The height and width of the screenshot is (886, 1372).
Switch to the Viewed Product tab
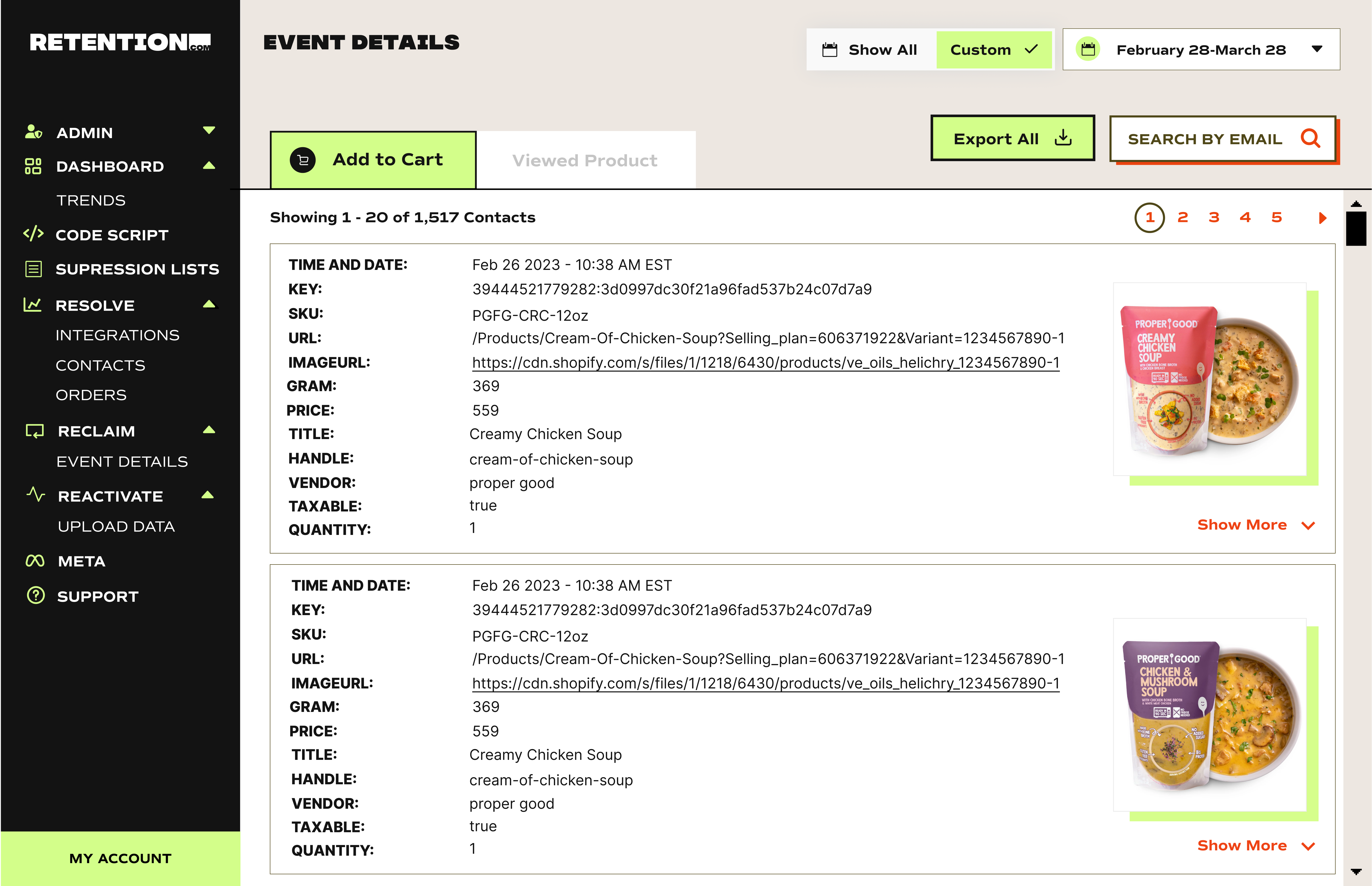(586, 160)
